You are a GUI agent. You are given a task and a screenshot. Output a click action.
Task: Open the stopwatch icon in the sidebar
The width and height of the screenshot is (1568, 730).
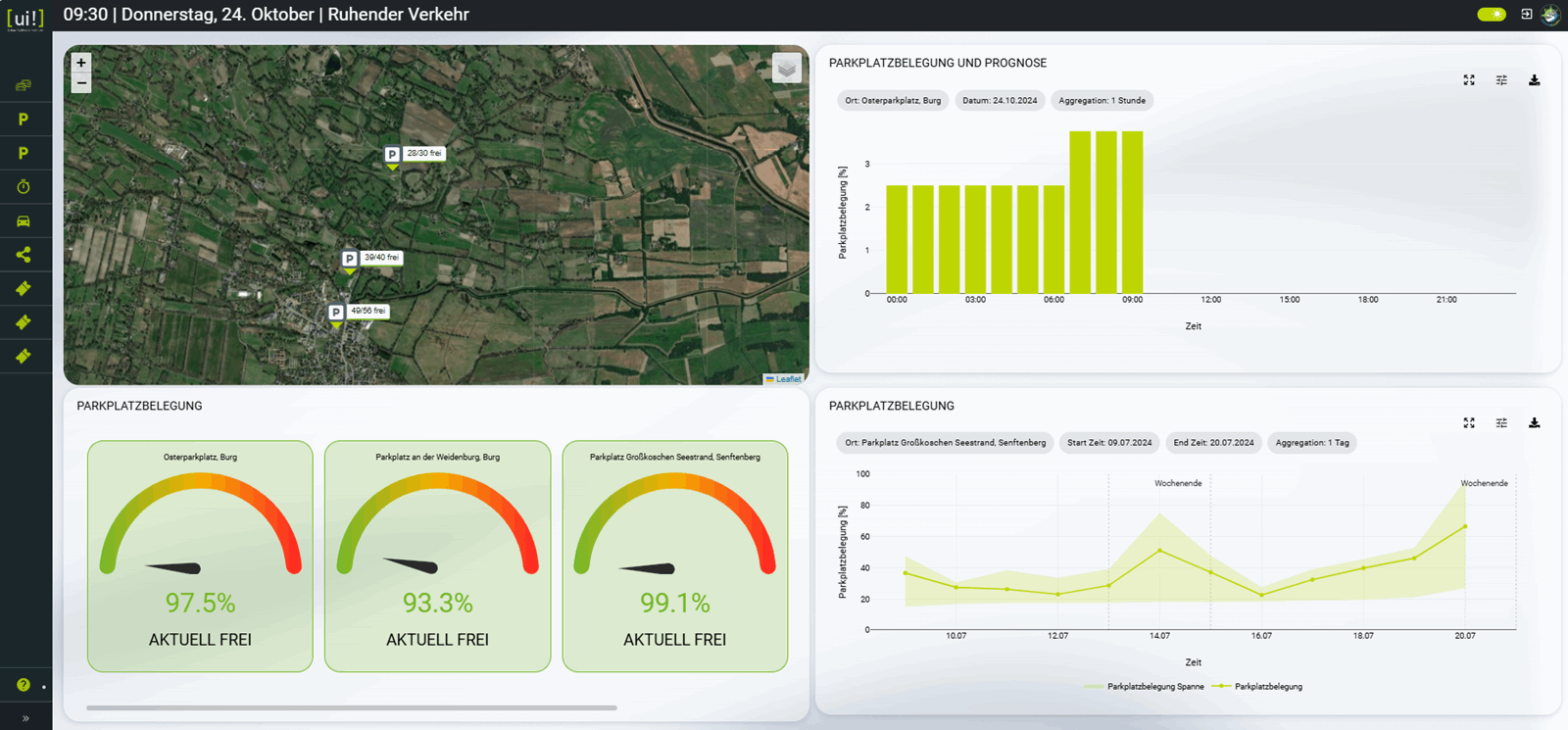click(x=24, y=187)
